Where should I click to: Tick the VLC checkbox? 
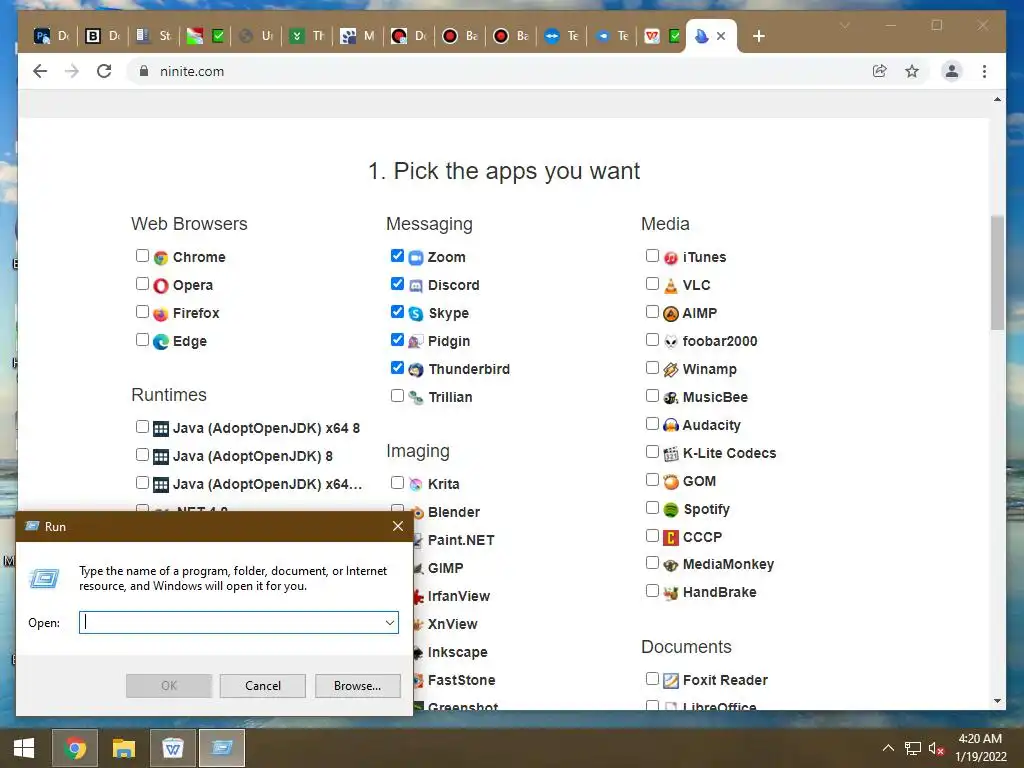pyautogui.click(x=652, y=283)
